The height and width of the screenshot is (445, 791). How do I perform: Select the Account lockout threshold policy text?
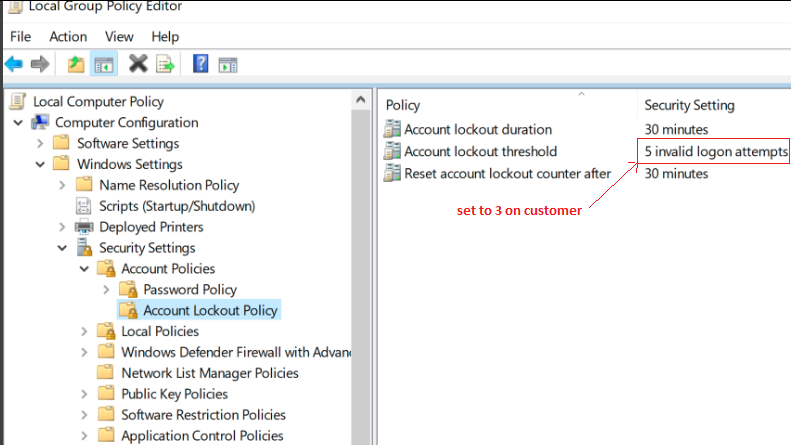(480, 151)
